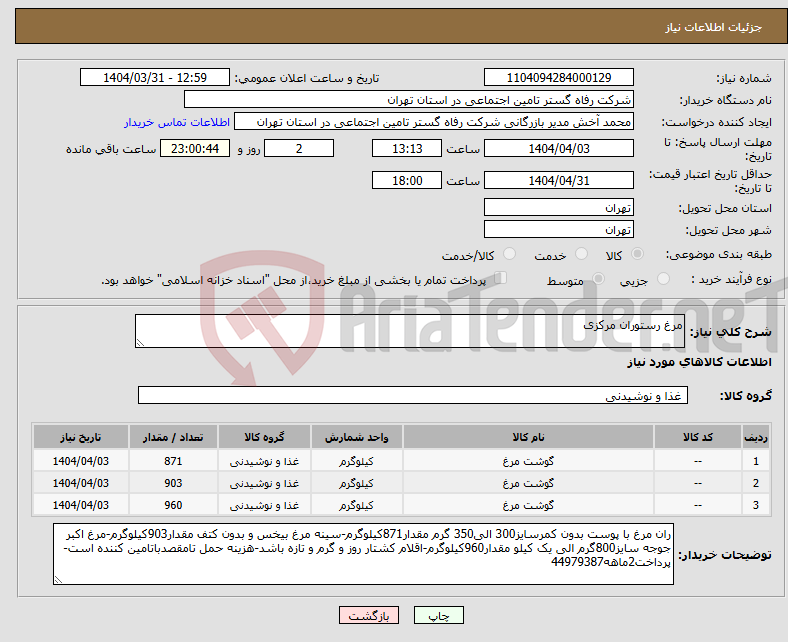Screen dimensions: 788x642
Task: Select the جزیی purchase type radio
Action: [x=663, y=279]
